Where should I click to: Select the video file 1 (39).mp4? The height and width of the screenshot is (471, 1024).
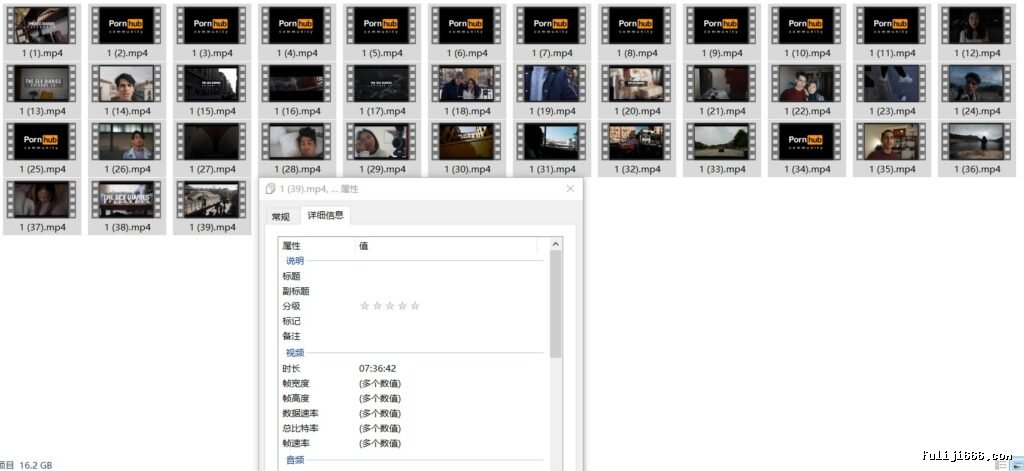(212, 206)
